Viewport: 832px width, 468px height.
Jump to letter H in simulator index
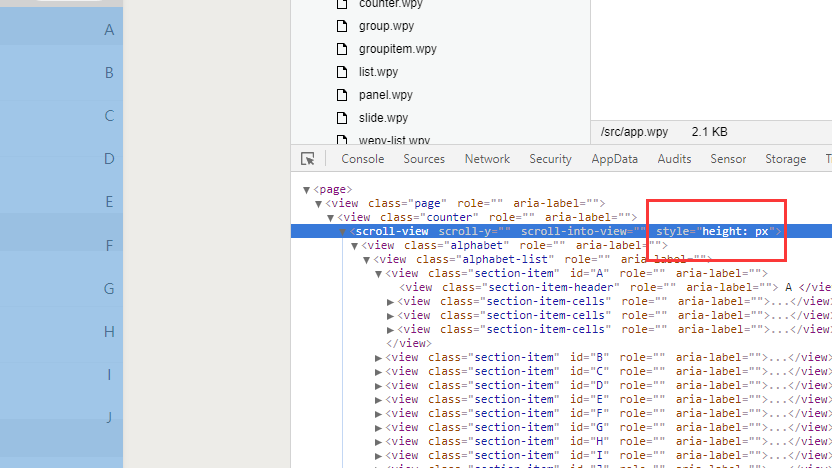click(109, 332)
